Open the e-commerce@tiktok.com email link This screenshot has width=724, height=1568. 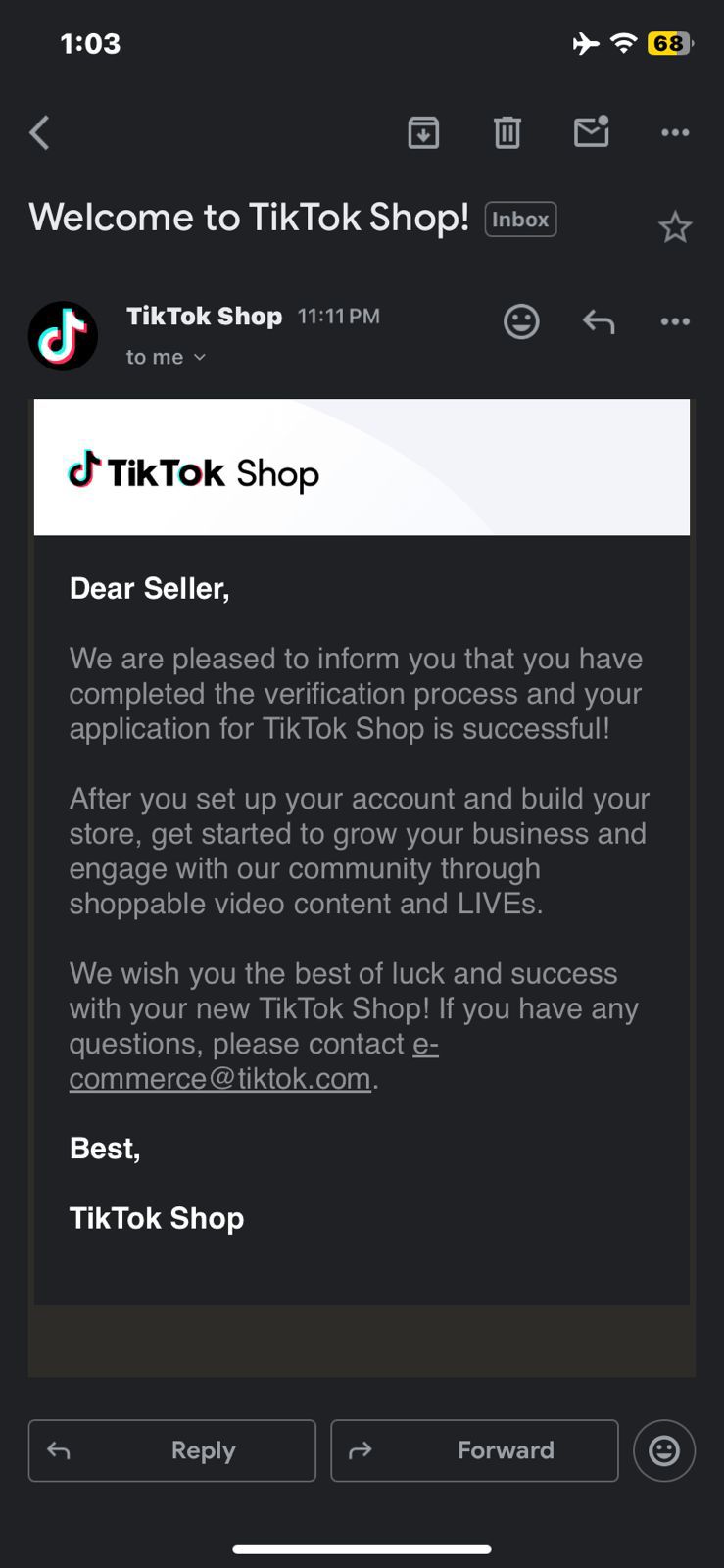[x=220, y=1078]
